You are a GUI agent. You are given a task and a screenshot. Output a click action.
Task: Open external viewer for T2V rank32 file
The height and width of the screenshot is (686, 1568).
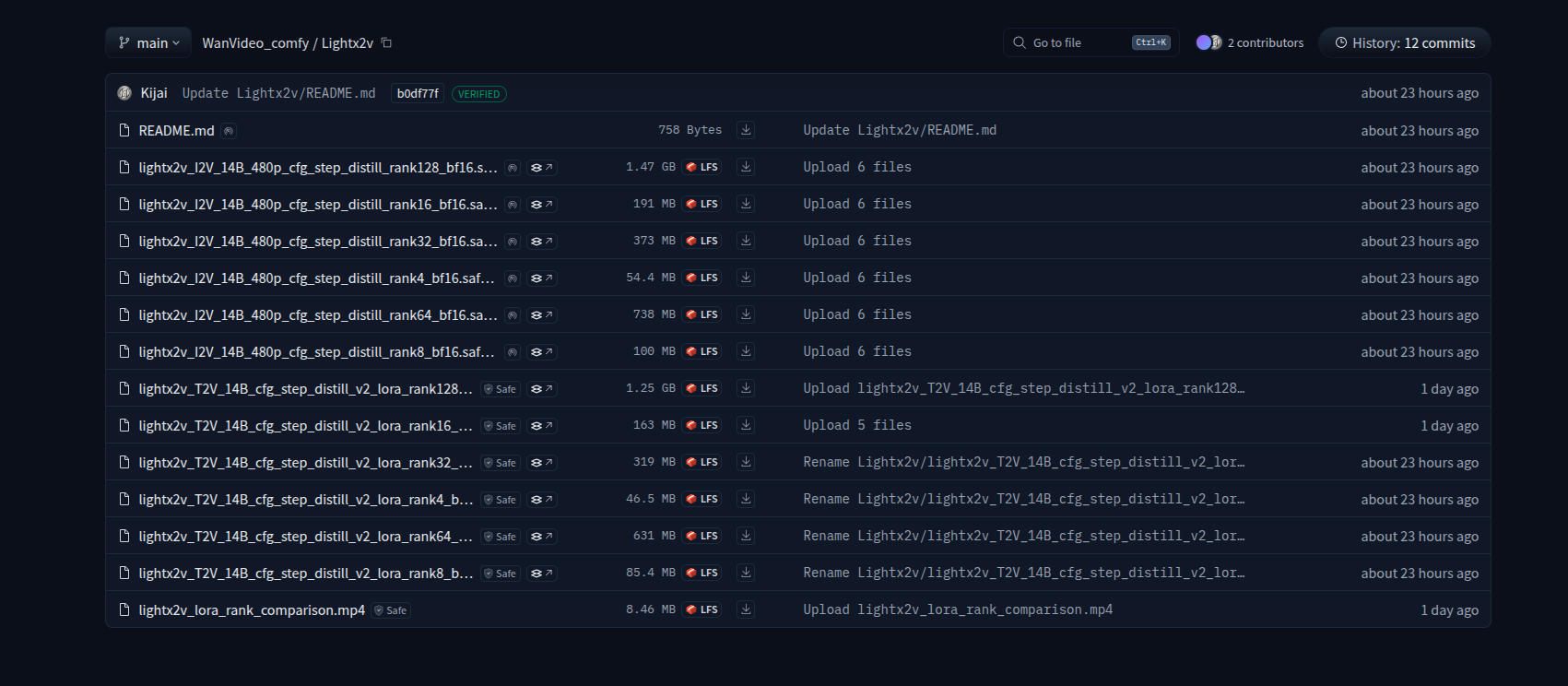pyautogui.click(x=542, y=463)
